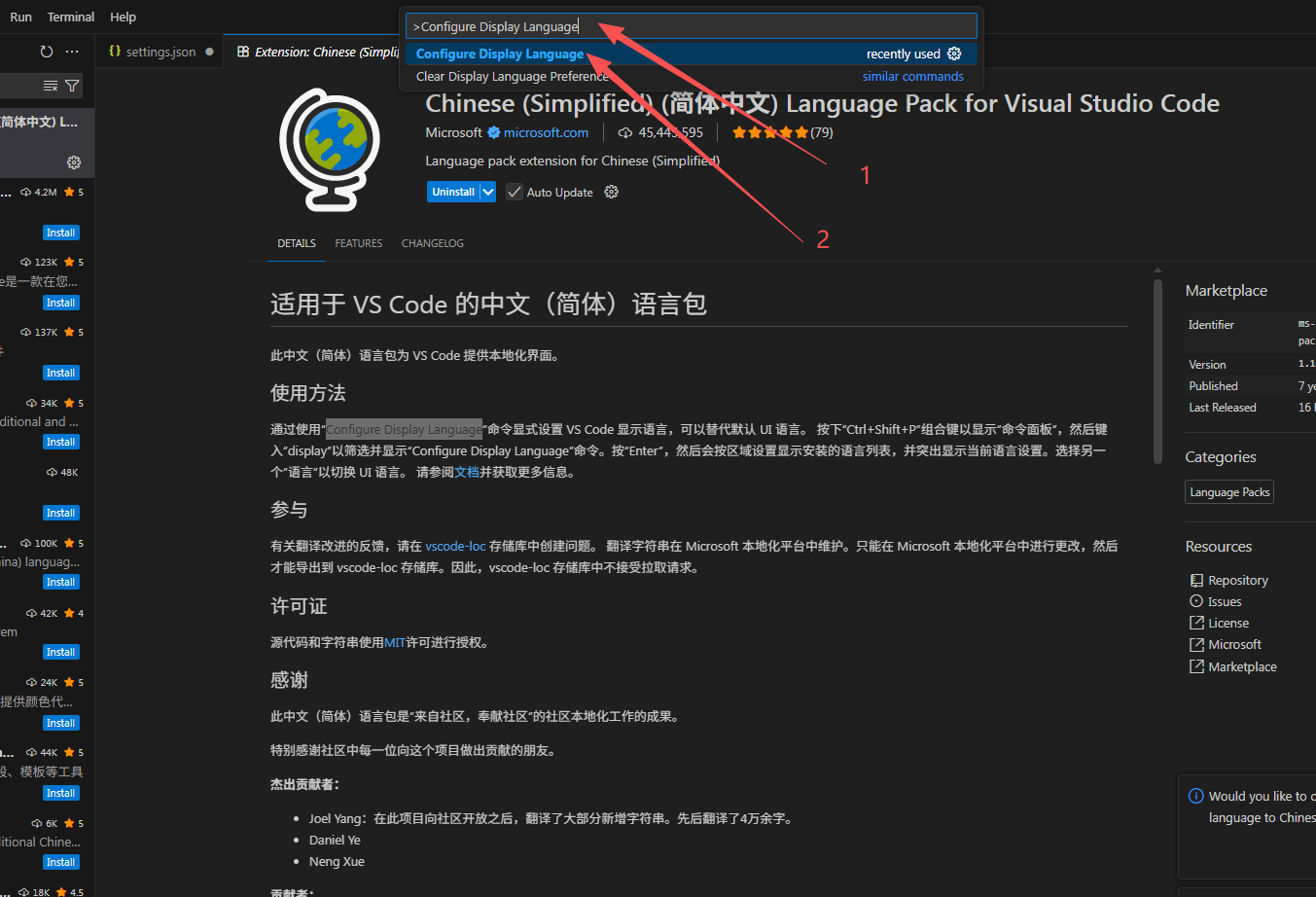Open the MIT license link

(x=395, y=642)
